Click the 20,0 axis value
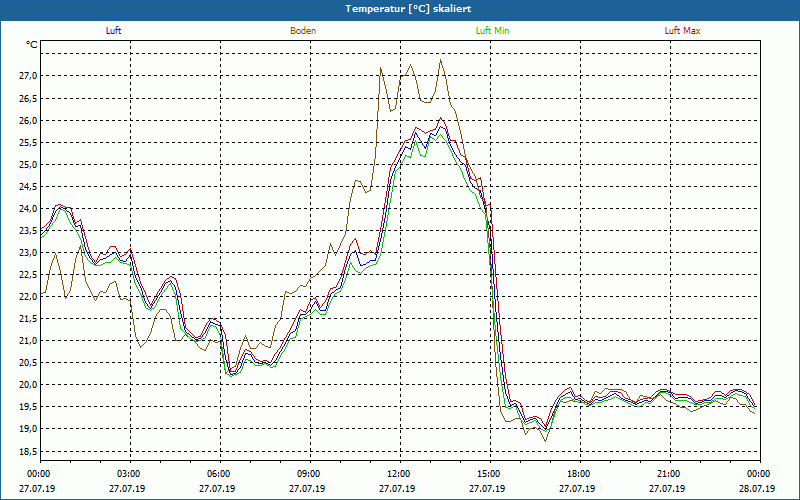 click(28, 384)
